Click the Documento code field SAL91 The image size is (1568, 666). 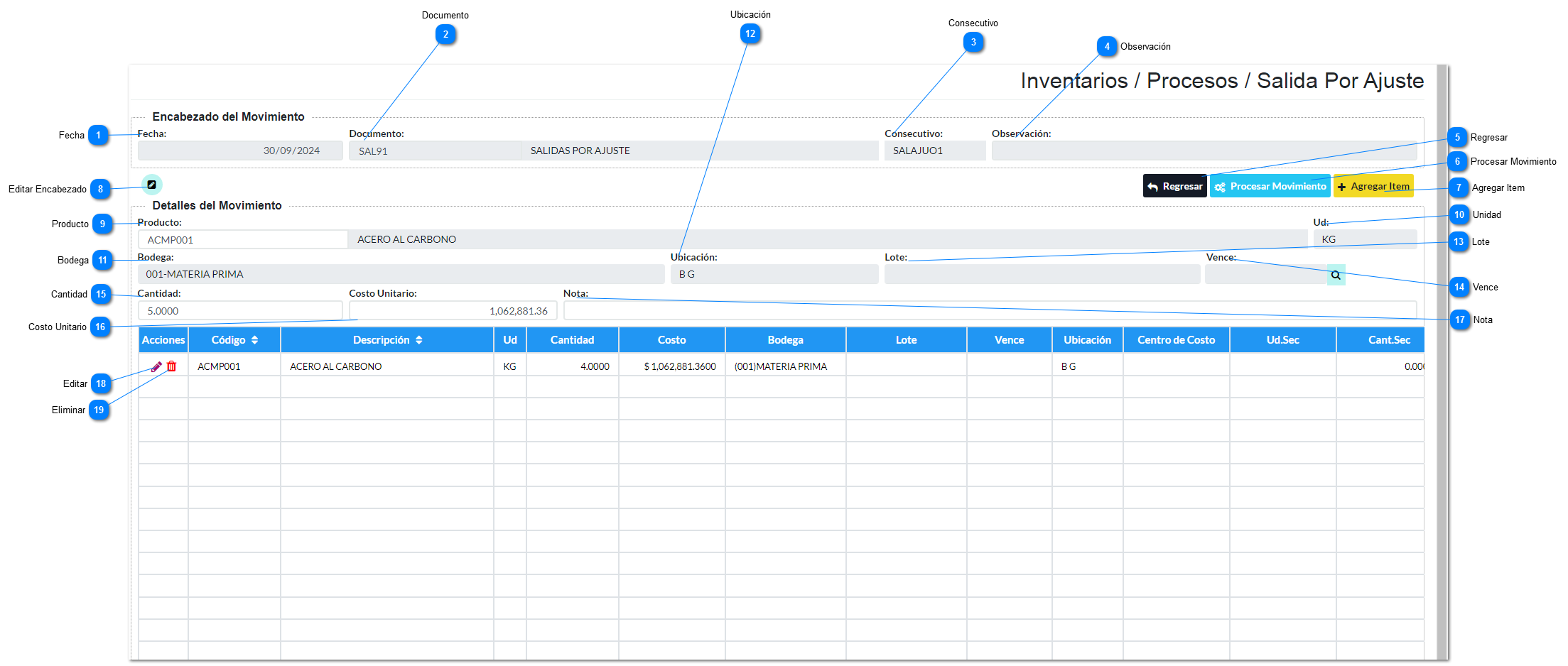coord(435,151)
